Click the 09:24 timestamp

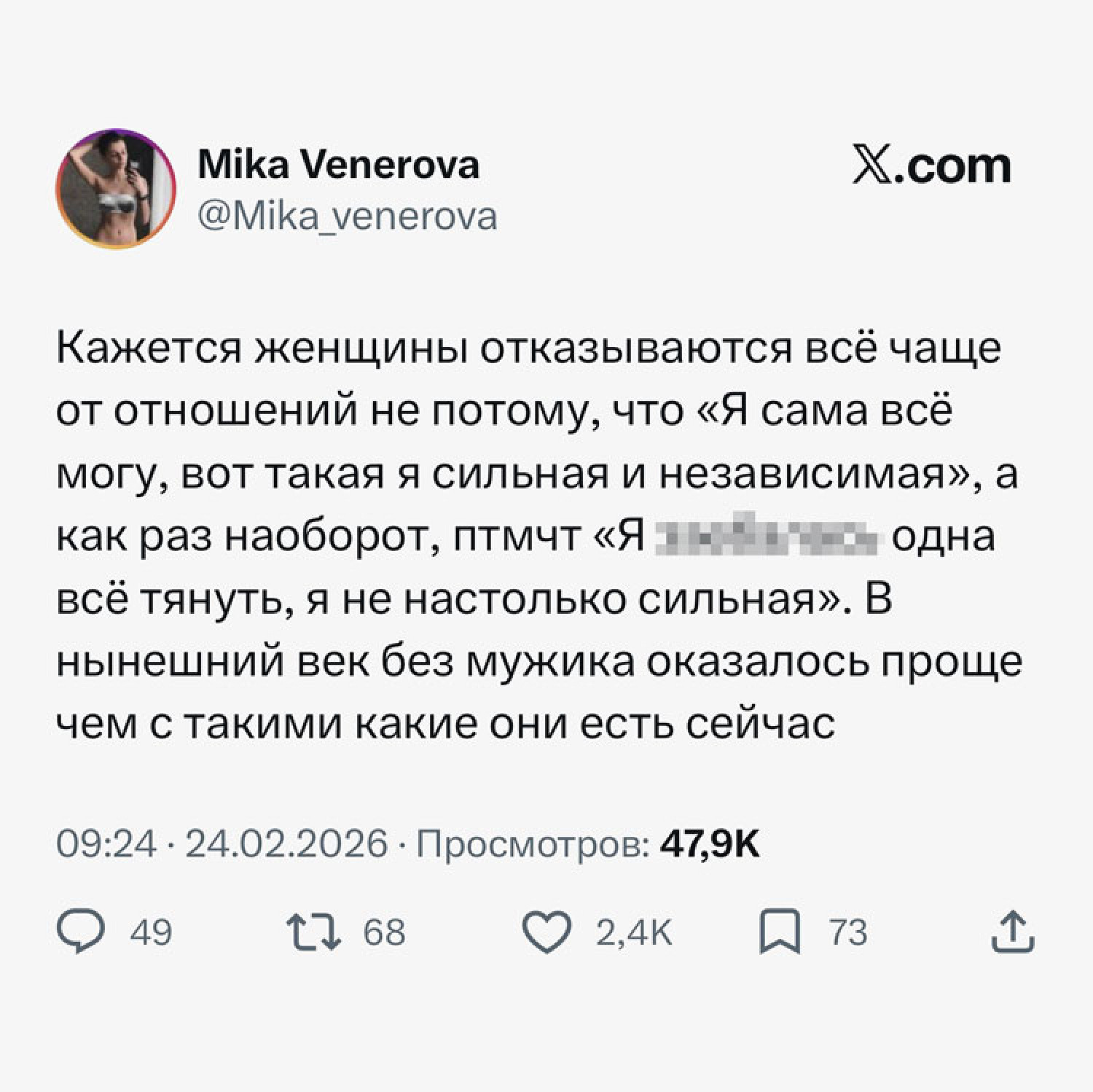pos(107,844)
